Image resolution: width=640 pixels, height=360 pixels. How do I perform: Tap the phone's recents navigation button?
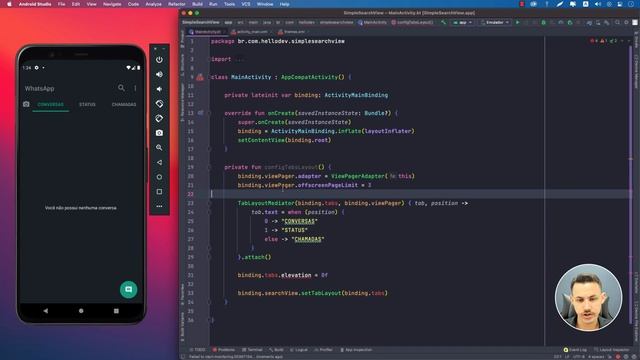pyautogui.click(x=116, y=311)
